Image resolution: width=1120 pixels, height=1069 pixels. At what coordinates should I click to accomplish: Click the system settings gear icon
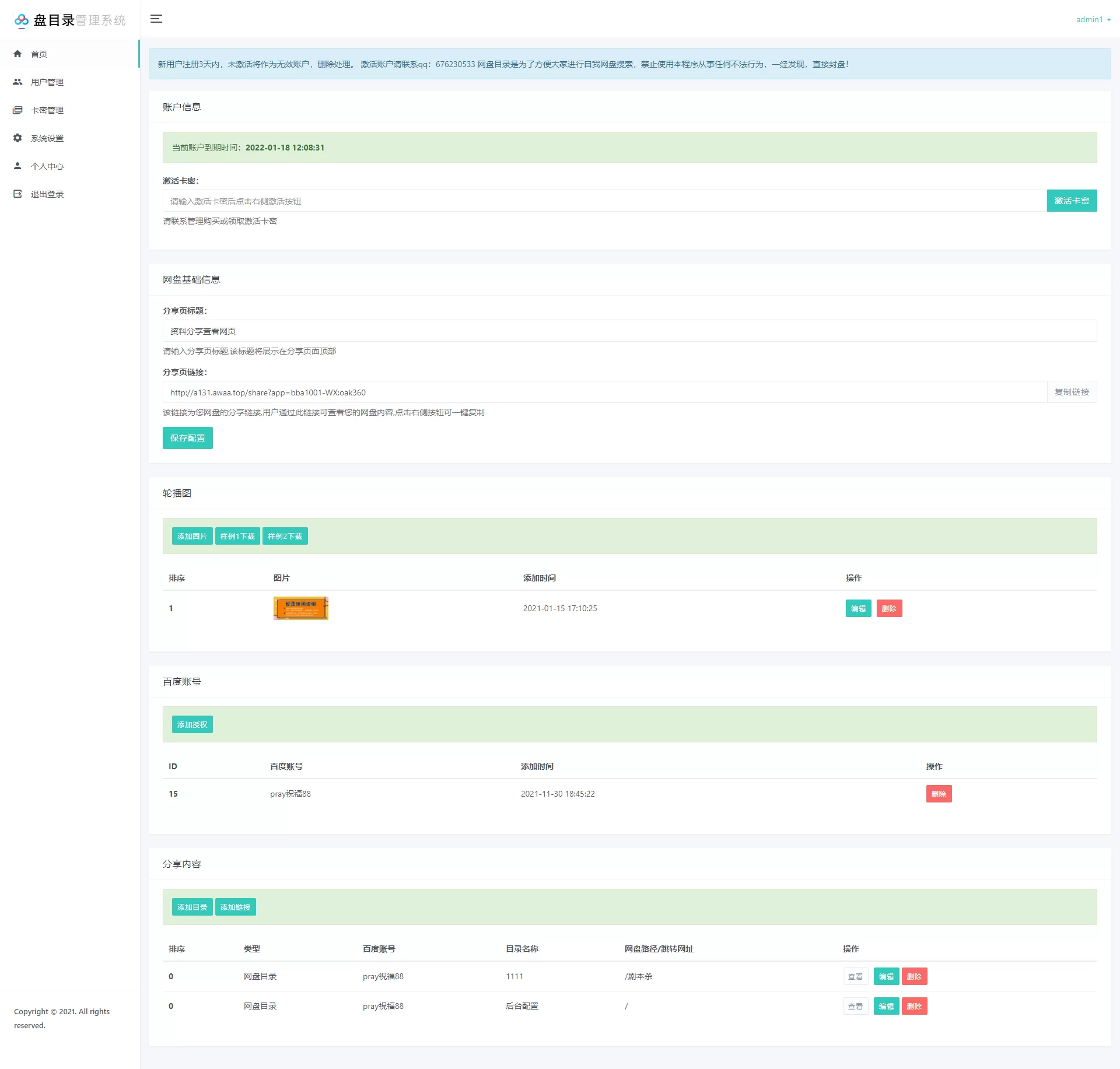point(17,138)
